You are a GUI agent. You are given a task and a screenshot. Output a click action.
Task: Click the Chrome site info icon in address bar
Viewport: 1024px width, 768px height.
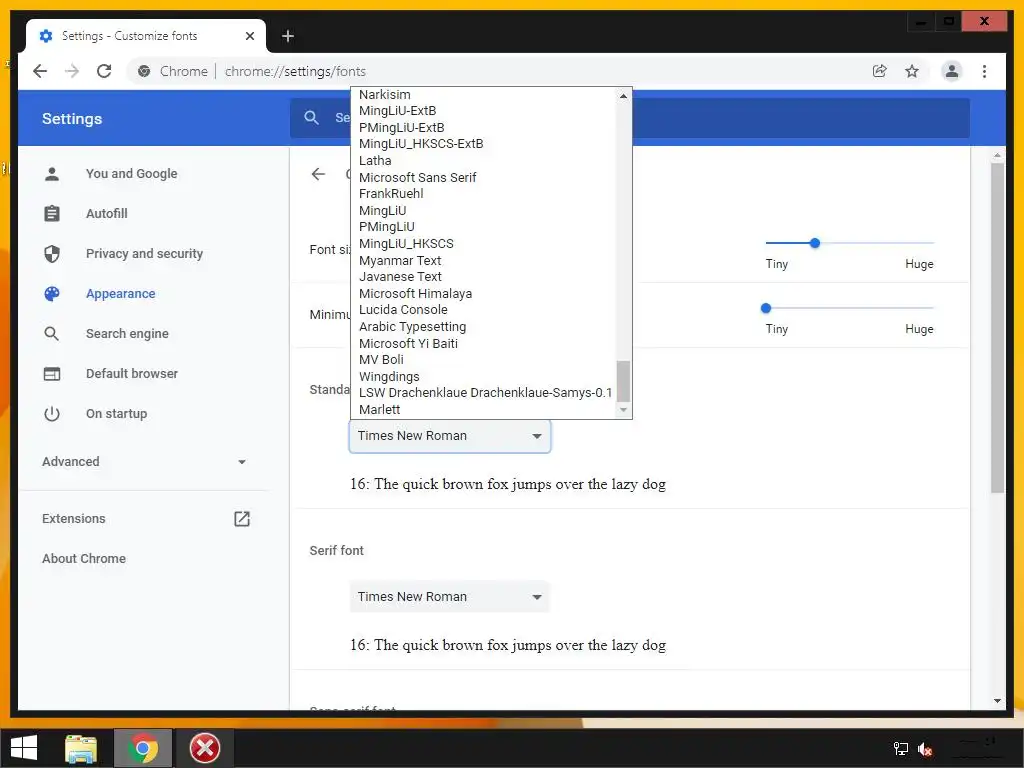pos(144,71)
